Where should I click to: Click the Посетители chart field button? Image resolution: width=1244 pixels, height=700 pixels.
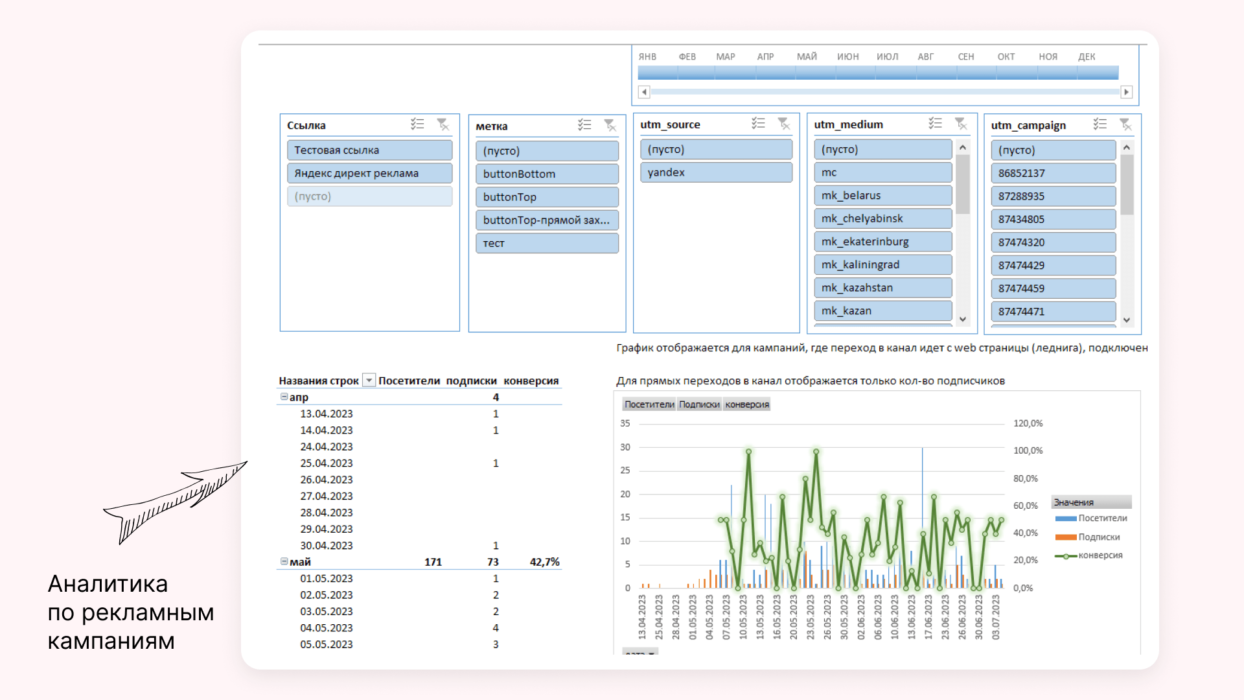point(649,405)
